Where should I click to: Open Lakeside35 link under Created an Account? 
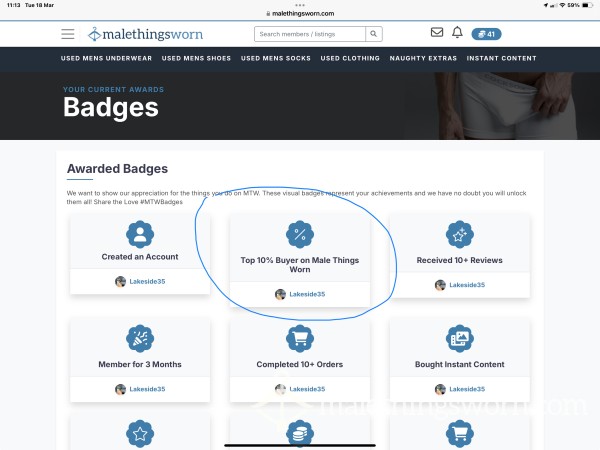click(147, 282)
